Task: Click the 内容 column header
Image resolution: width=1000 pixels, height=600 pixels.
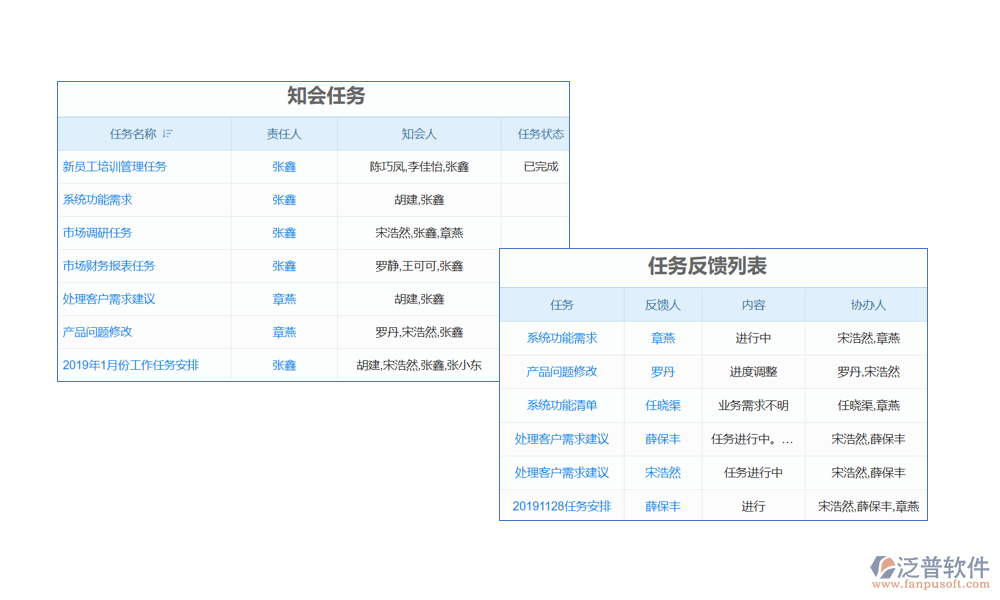Action: click(x=753, y=305)
